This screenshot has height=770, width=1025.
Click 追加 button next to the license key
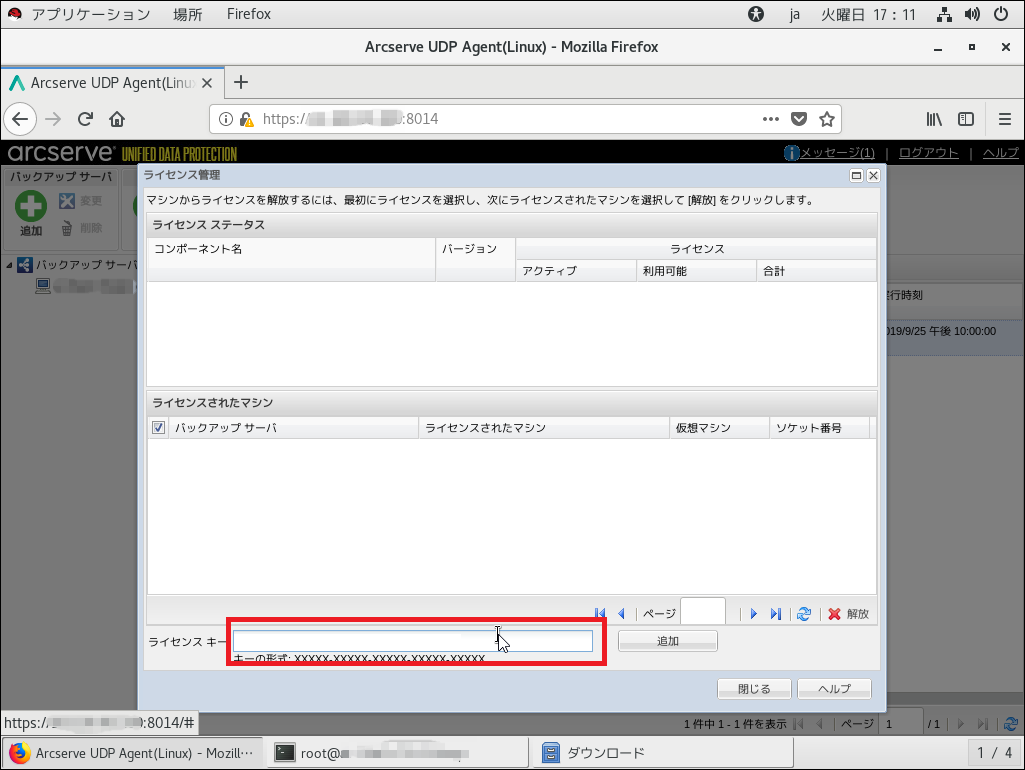(667, 641)
